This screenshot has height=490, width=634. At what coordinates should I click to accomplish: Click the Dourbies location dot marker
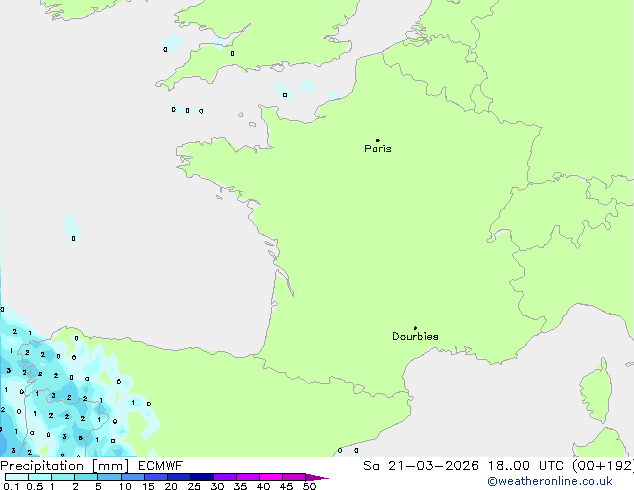pyautogui.click(x=415, y=328)
